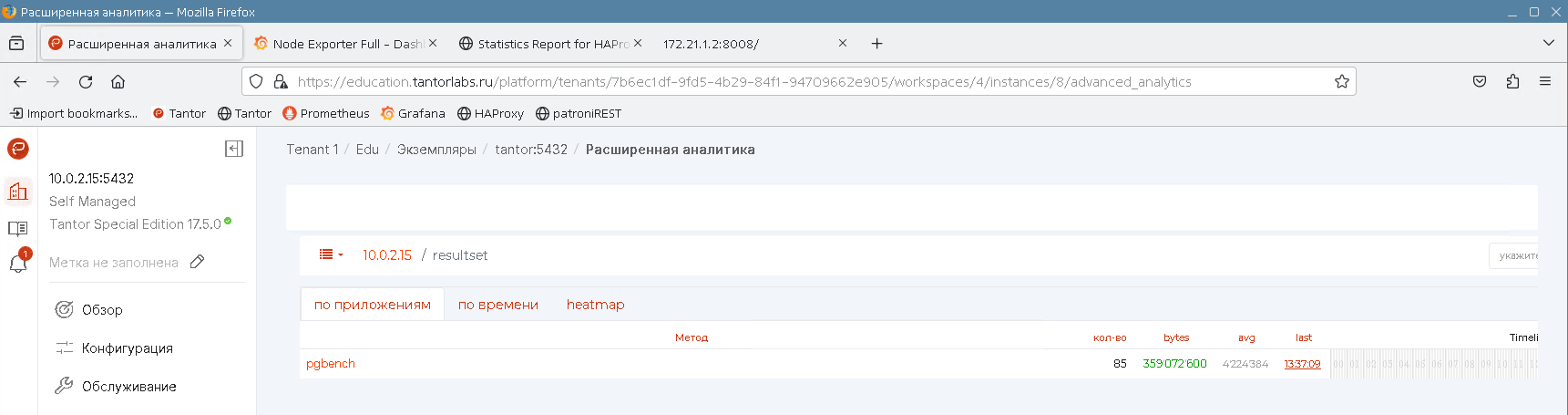
Task: Select the instances building icon
Action: [x=18, y=192]
